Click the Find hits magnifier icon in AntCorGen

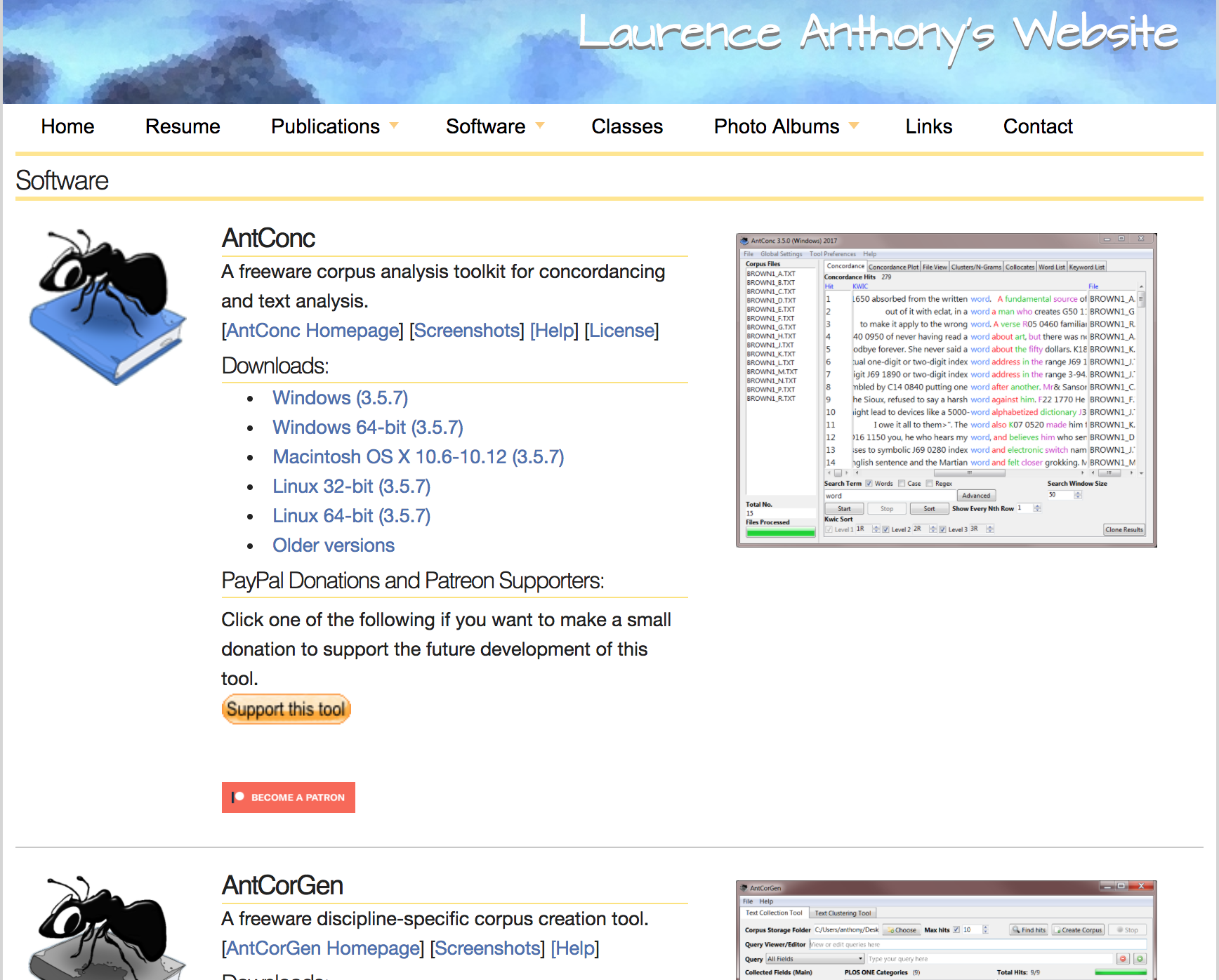click(x=1016, y=929)
